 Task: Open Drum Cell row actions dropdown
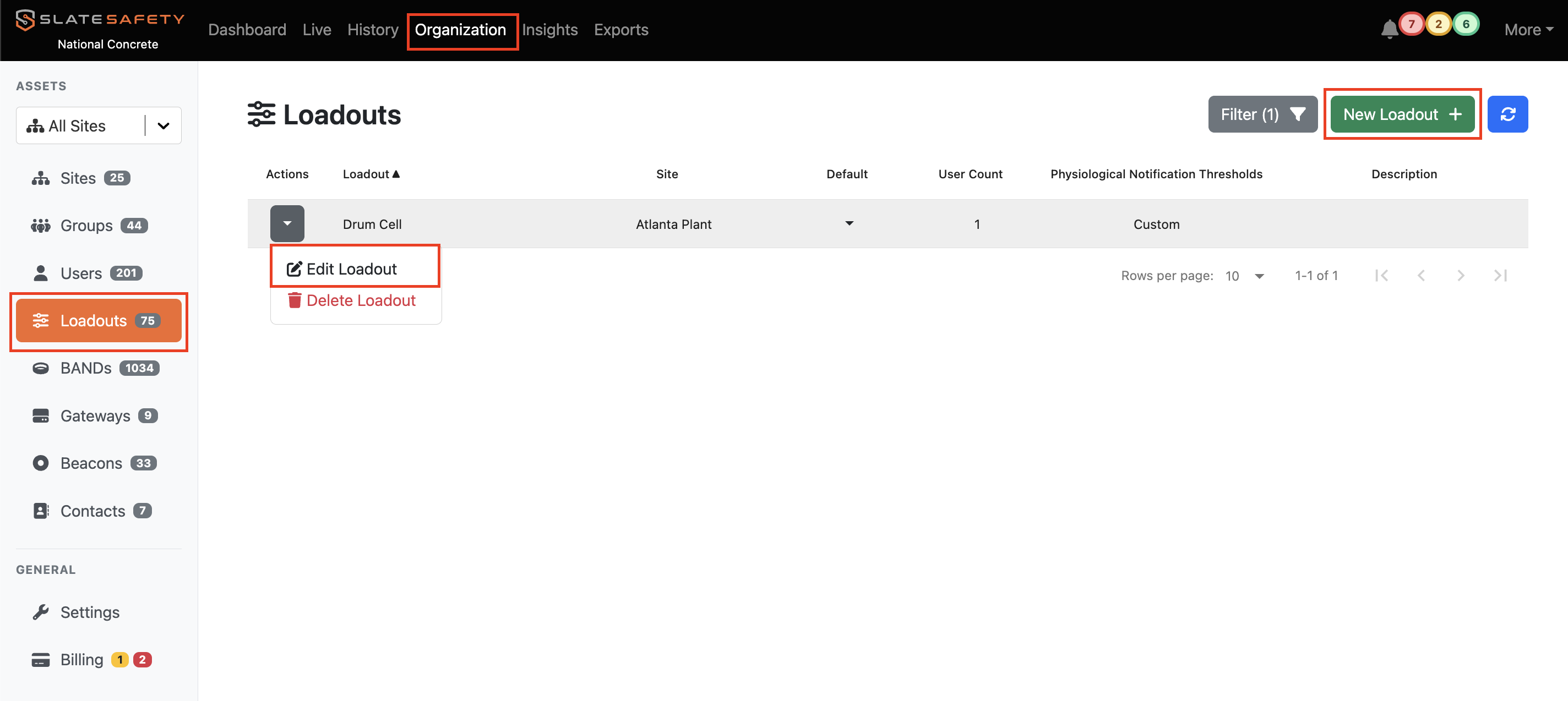point(287,224)
